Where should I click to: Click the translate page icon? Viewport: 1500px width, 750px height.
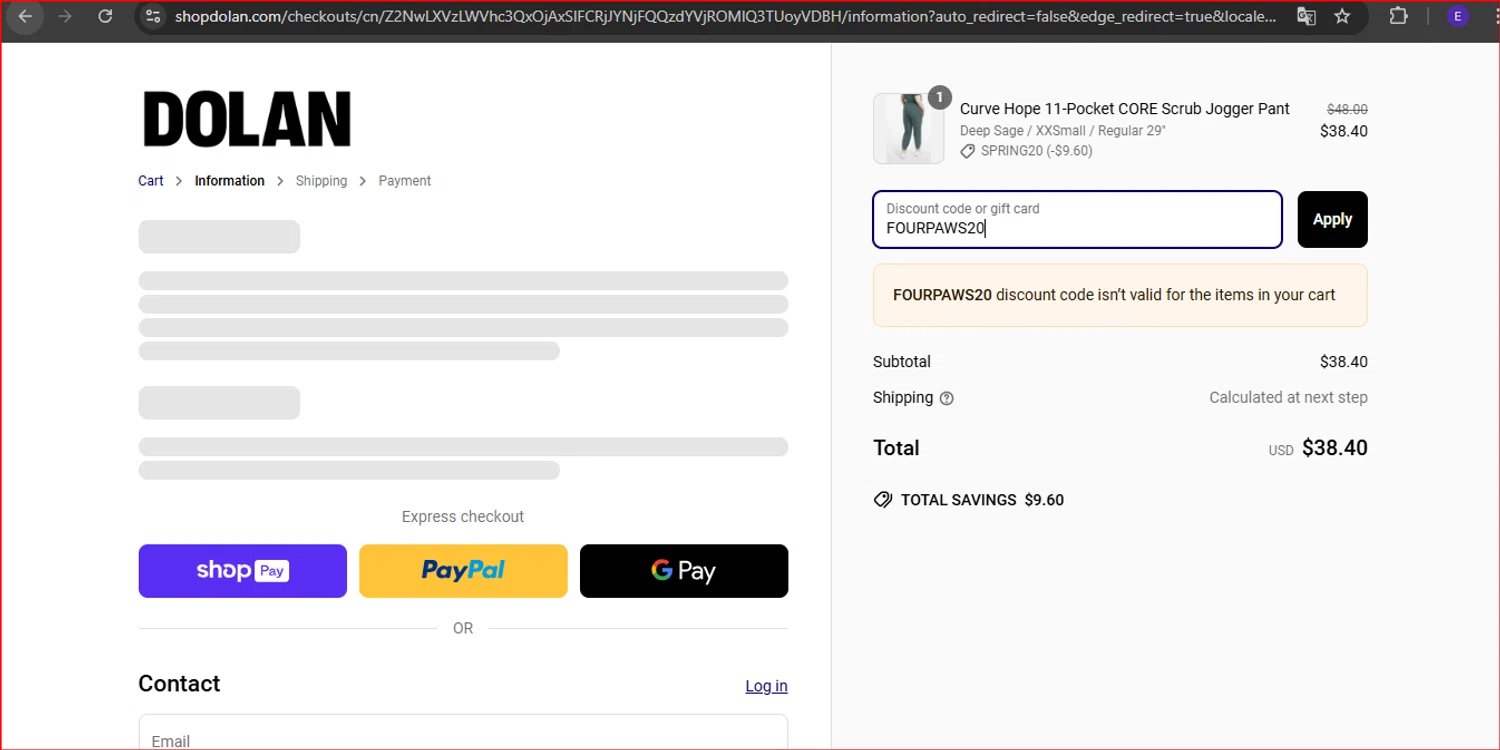point(1306,16)
